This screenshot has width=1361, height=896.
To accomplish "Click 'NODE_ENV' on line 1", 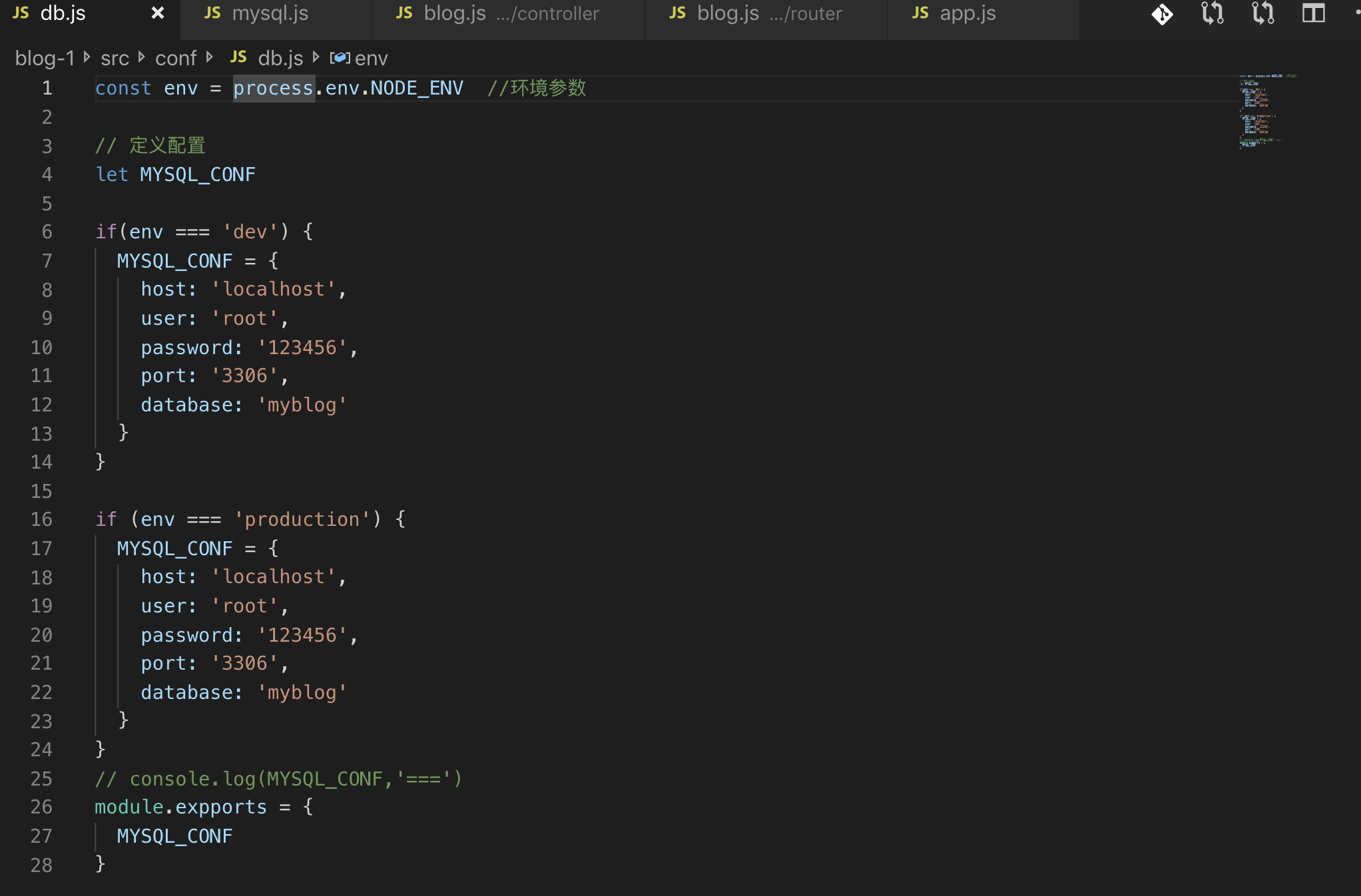I will [417, 88].
